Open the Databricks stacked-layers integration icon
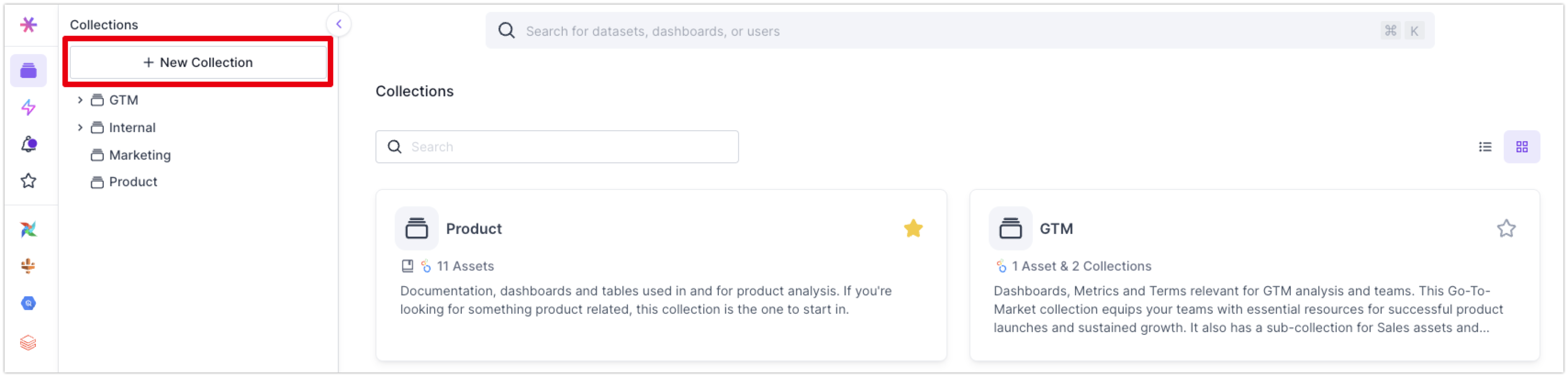The width and height of the screenshot is (1568, 377). 28,342
